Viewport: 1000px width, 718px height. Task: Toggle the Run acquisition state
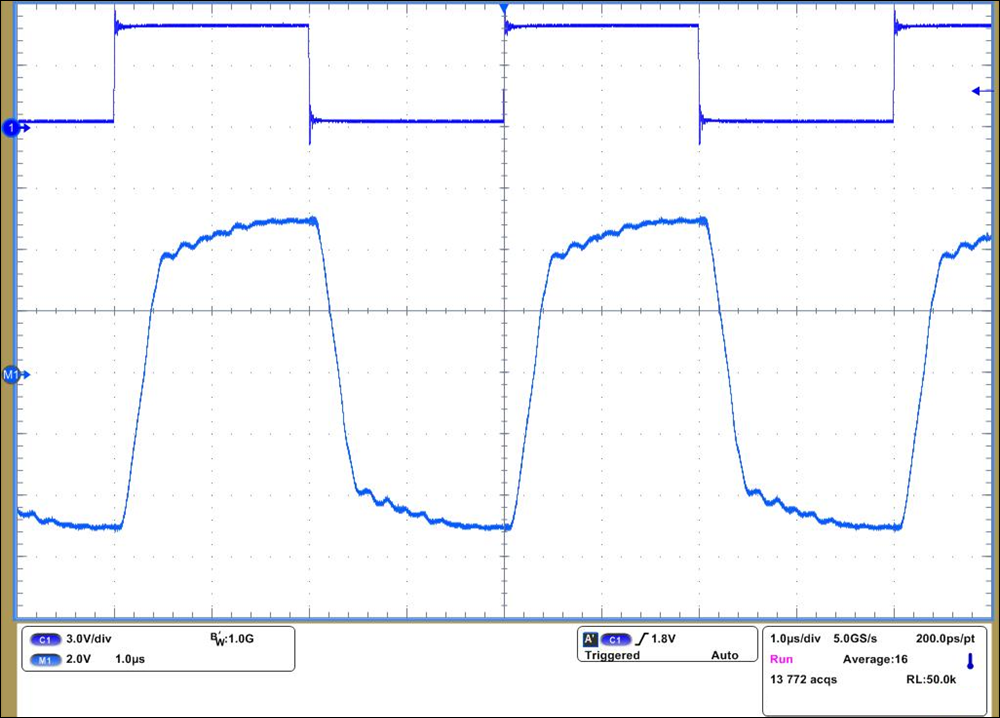pyautogui.click(x=783, y=659)
